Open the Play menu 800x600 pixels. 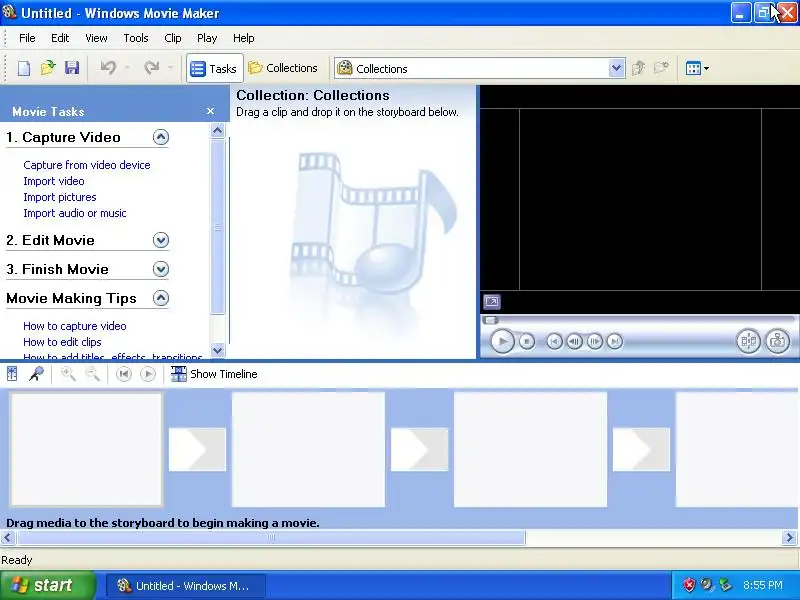(207, 38)
